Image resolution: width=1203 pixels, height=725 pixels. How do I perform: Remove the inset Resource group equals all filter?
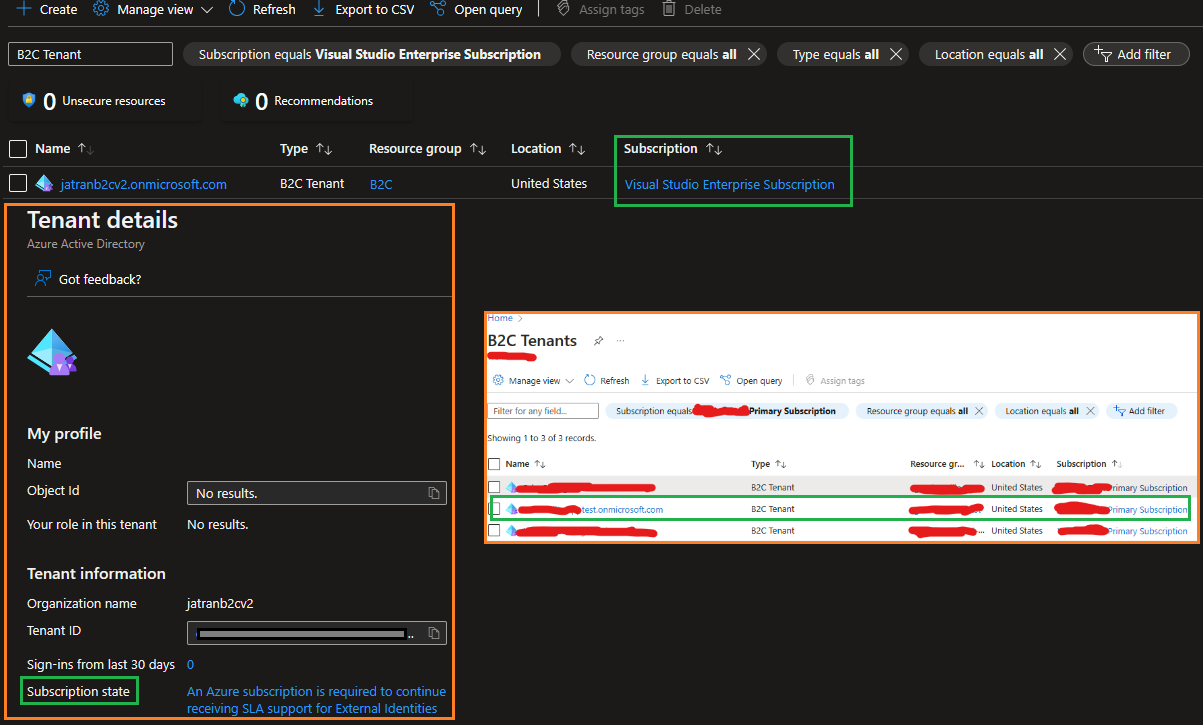[979, 411]
